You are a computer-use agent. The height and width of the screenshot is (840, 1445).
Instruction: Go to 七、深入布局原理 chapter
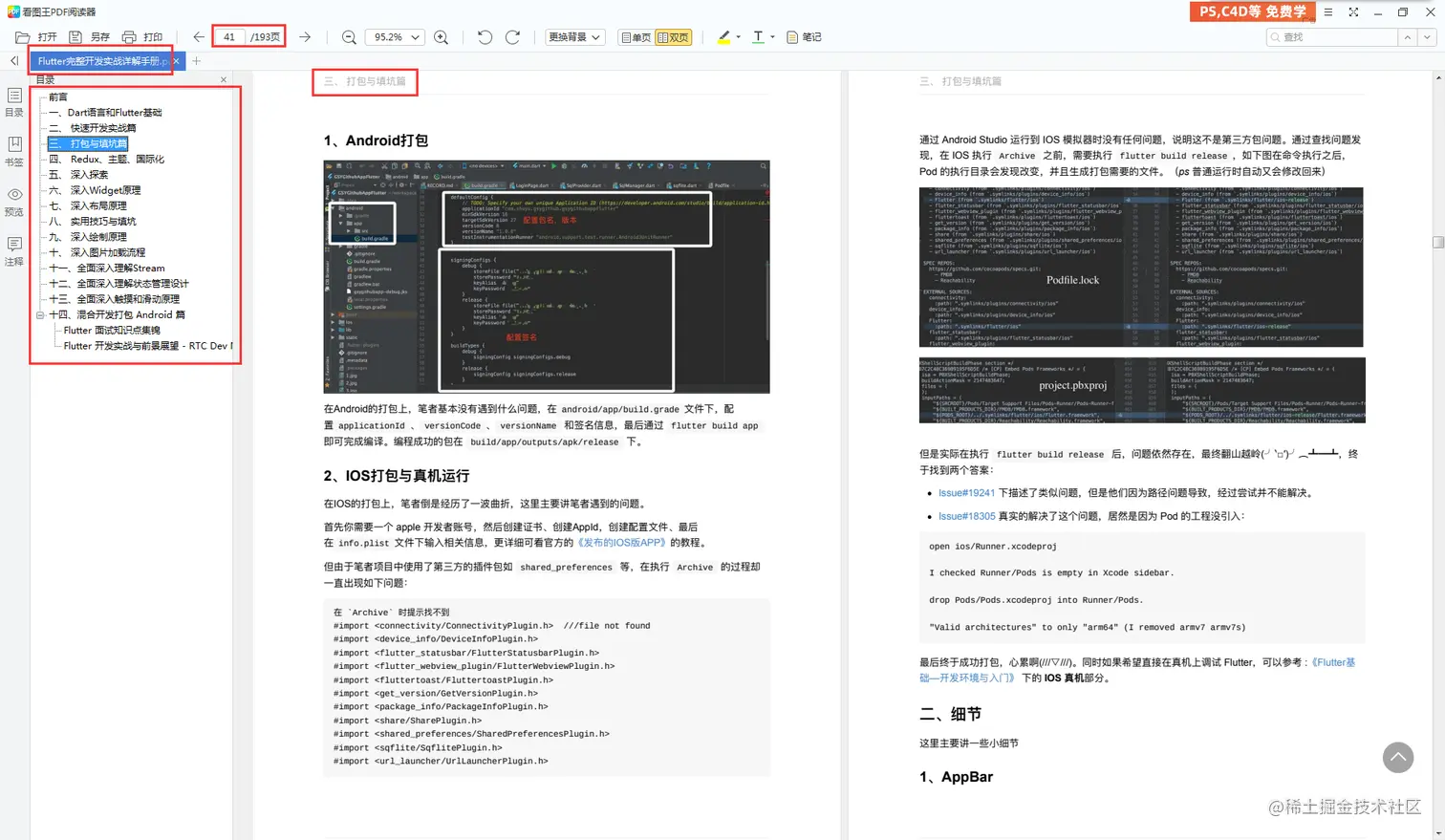pos(87,205)
